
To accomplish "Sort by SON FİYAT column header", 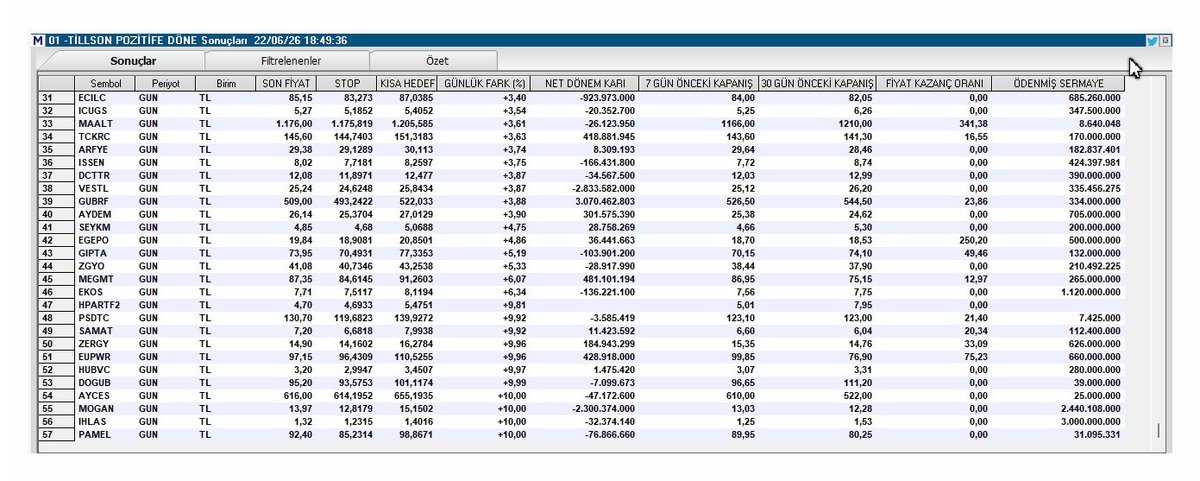I will point(286,84).
